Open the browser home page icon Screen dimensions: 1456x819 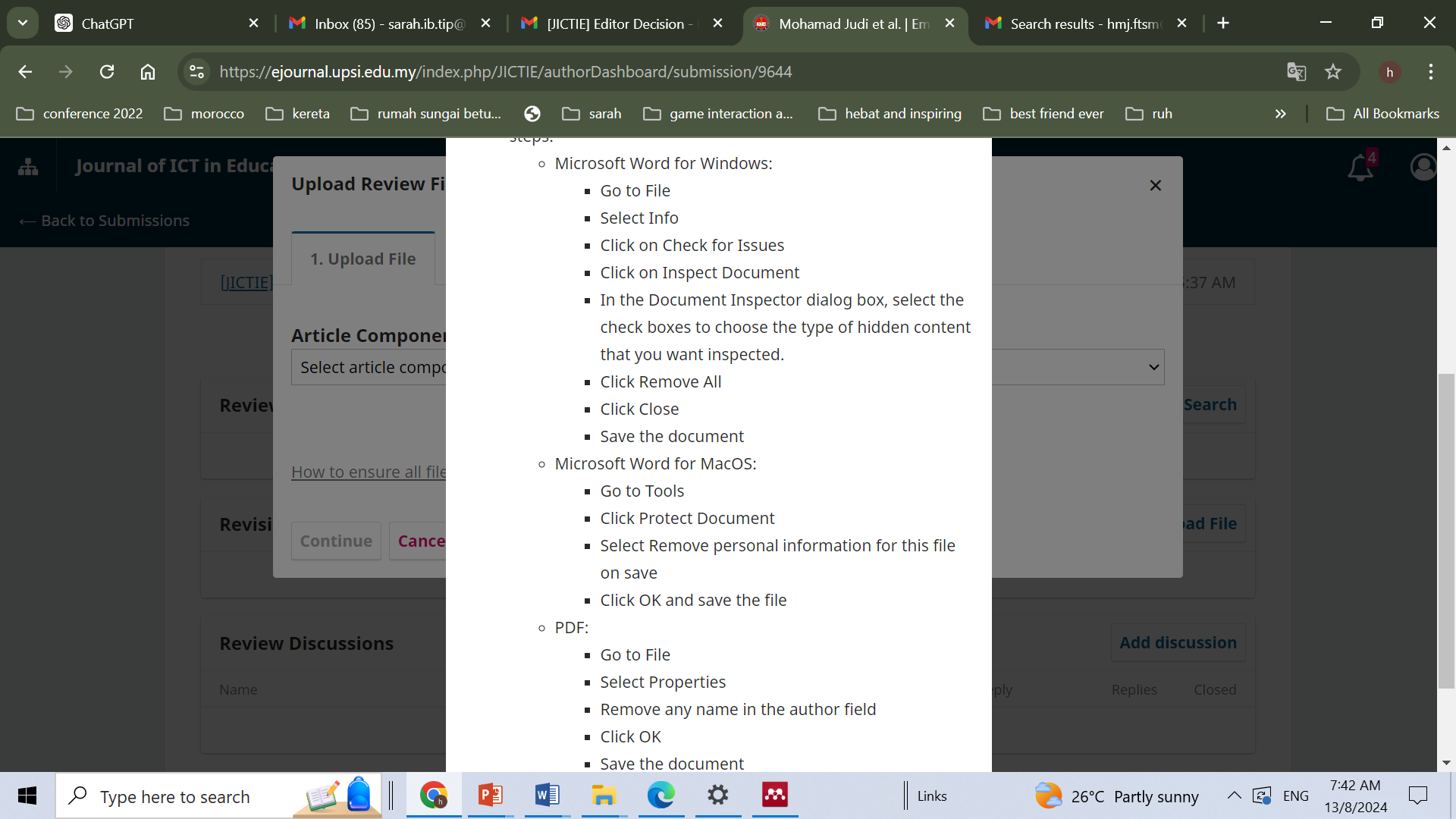(148, 72)
